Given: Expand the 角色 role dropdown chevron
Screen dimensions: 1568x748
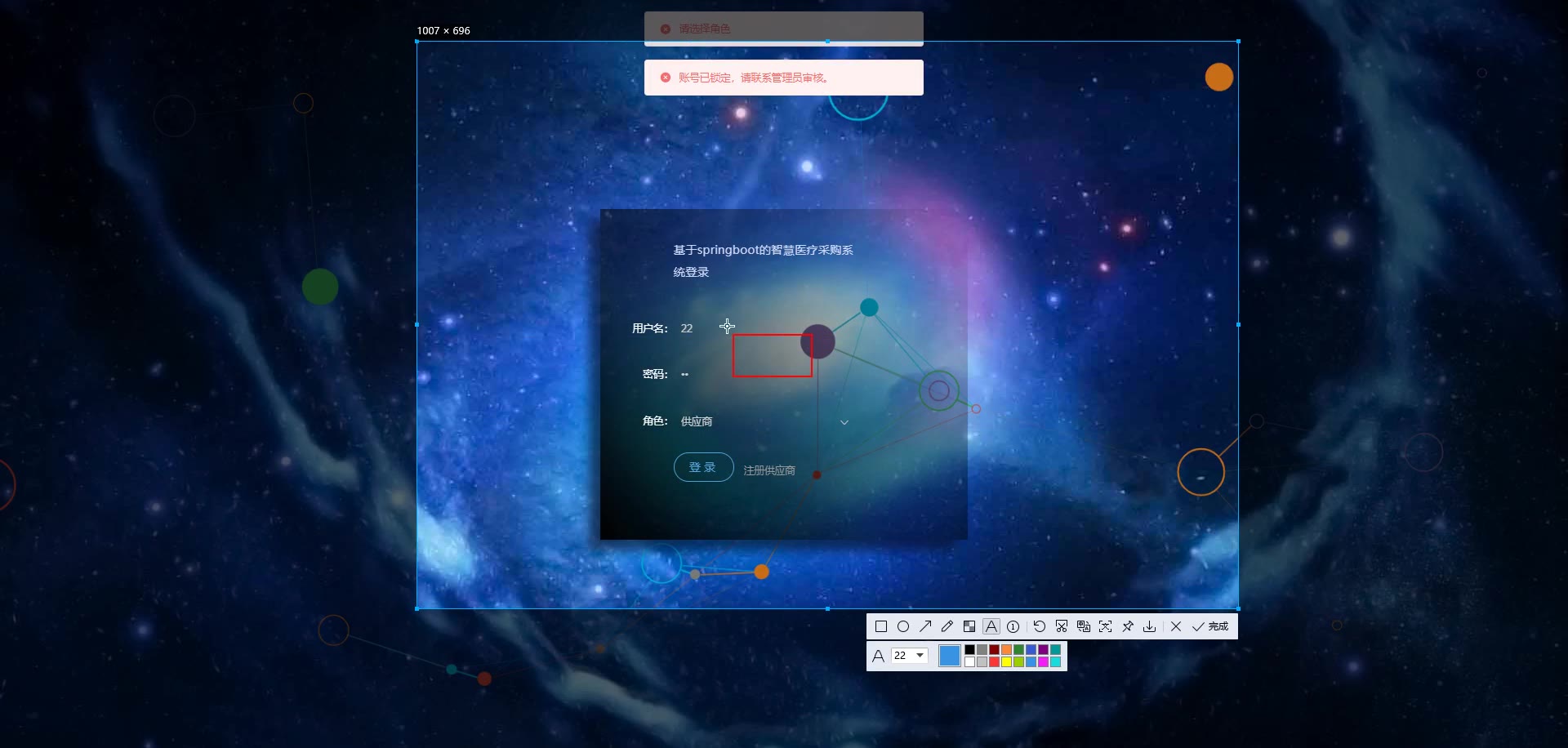Looking at the screenshot, I should tap(844, 422).
